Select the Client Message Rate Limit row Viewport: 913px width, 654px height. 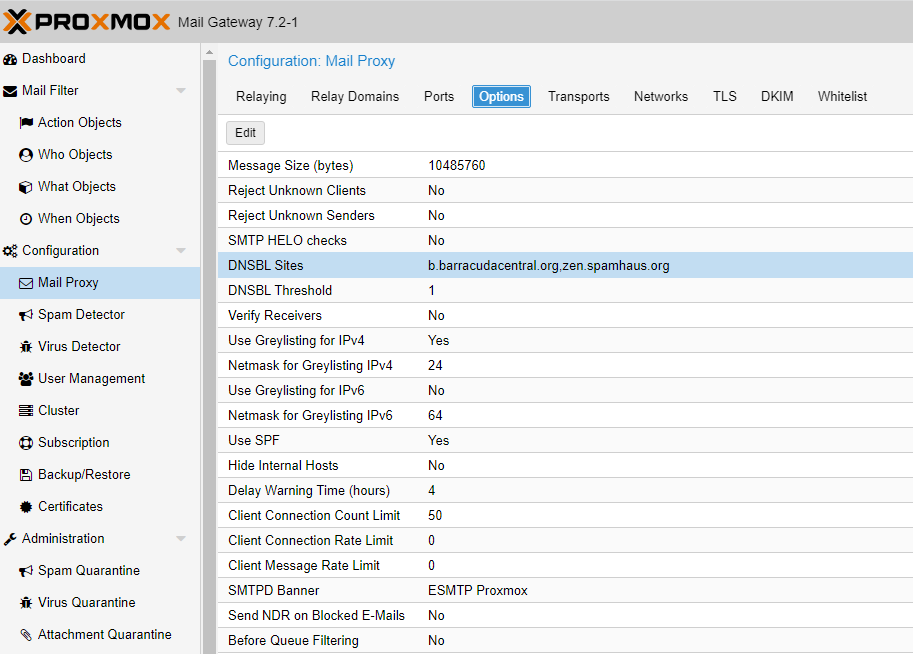coord(565,566)
